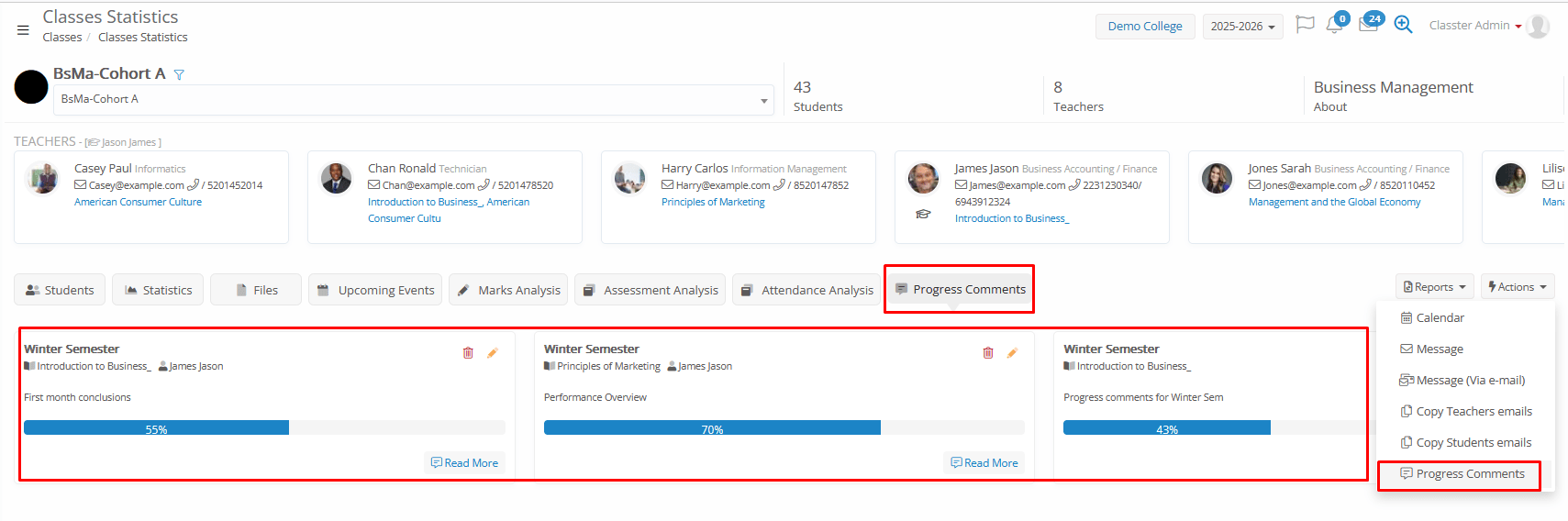Open the Principles of Marketing link

pyautogui.click(x=713, y=202)
